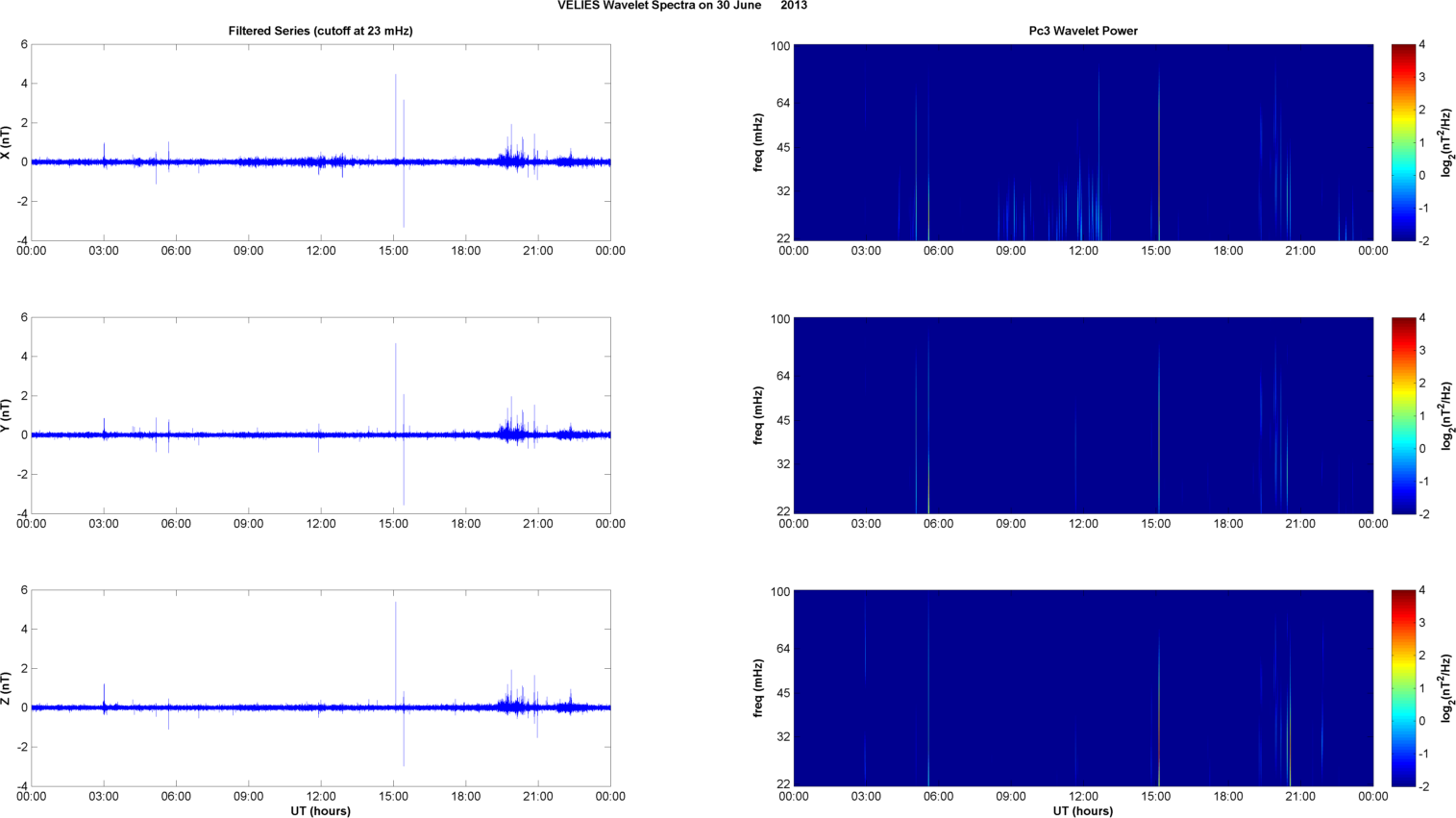
Task: Click the X (nT) axis label
Action: [x=6, y=142]
